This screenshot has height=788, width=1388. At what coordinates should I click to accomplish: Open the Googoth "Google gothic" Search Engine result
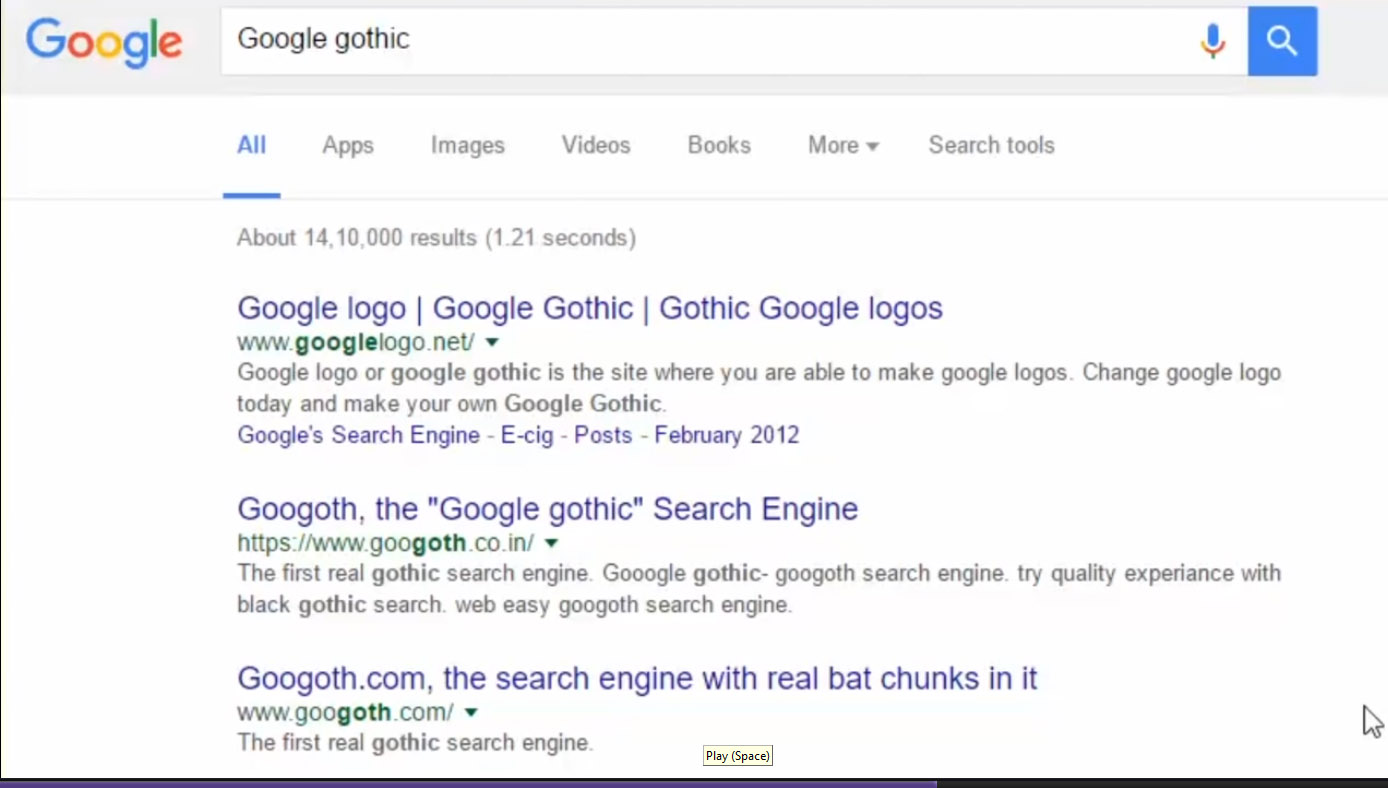[x=547, y=509]
